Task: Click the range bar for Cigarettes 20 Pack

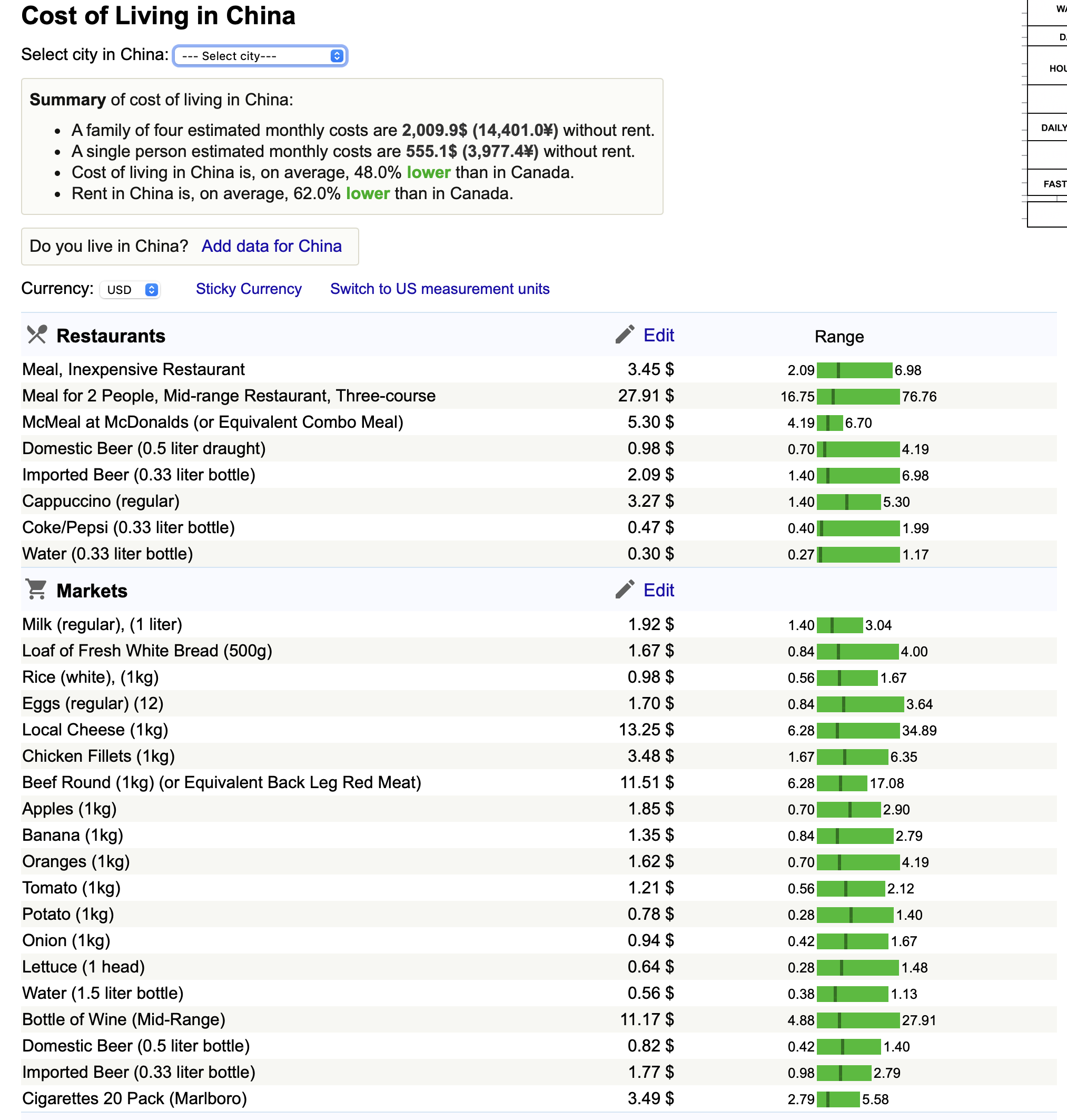Action: point(838,1099)
